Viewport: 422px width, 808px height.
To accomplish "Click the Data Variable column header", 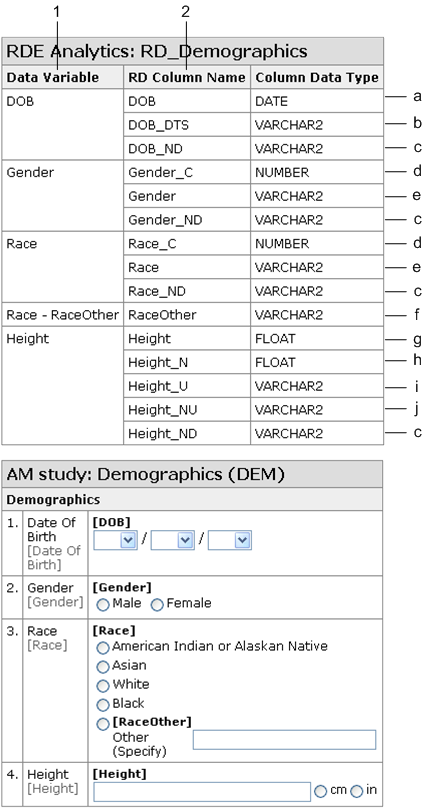I will [x=63, y=77].
